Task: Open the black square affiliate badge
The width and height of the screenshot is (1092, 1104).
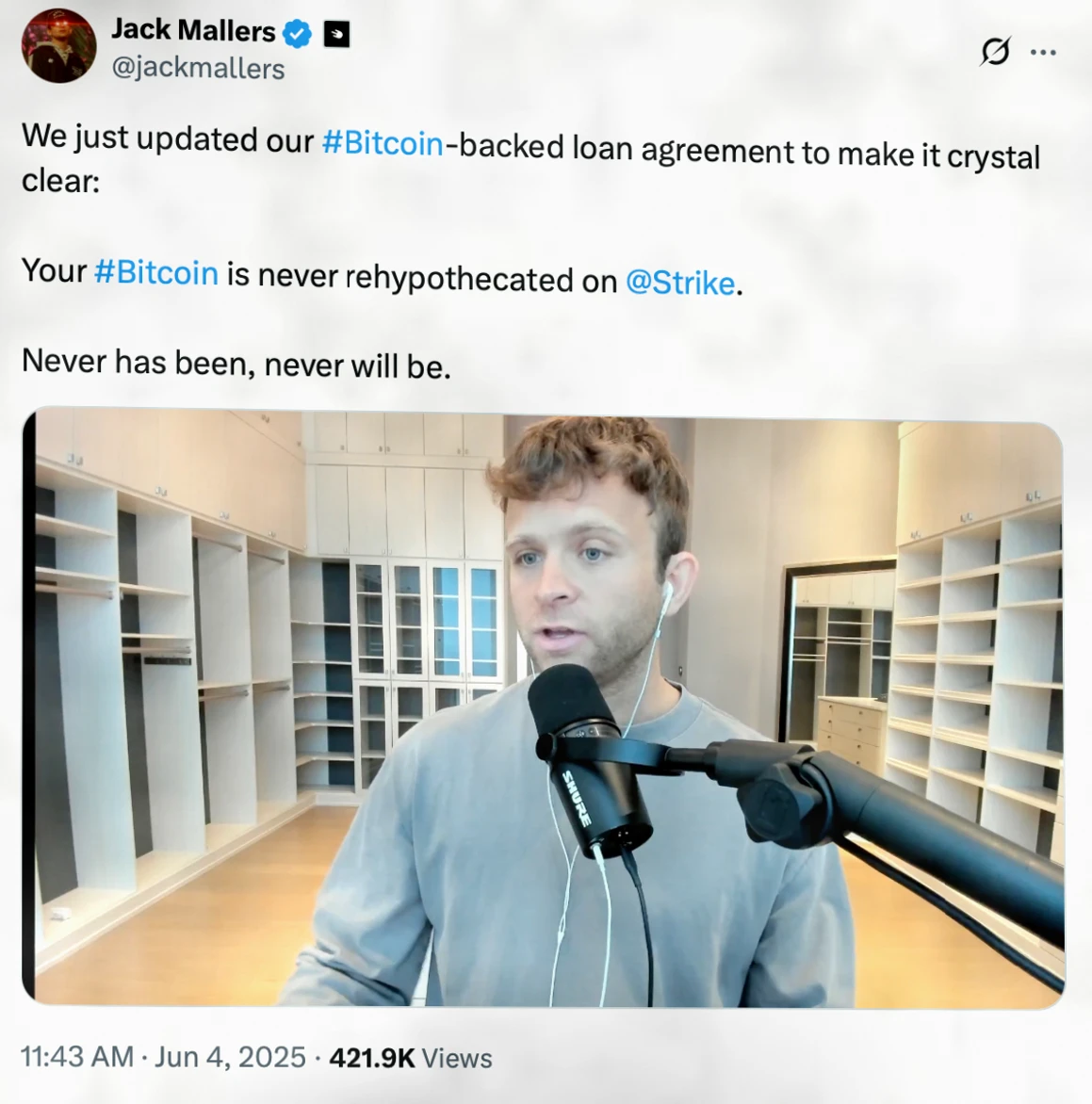Action: 336,34
